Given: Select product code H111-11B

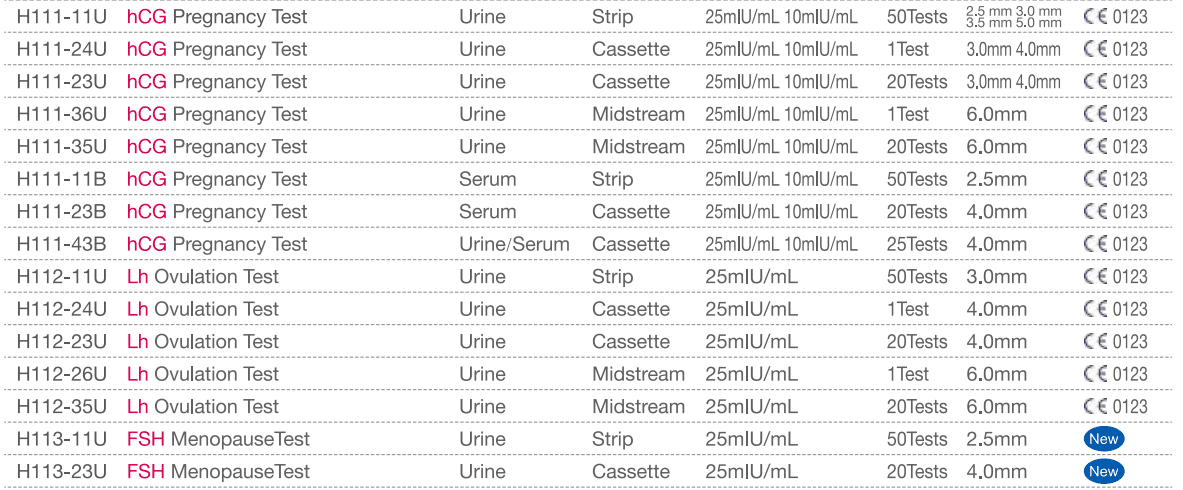Looking at the screenshot, I should point(62,179).
